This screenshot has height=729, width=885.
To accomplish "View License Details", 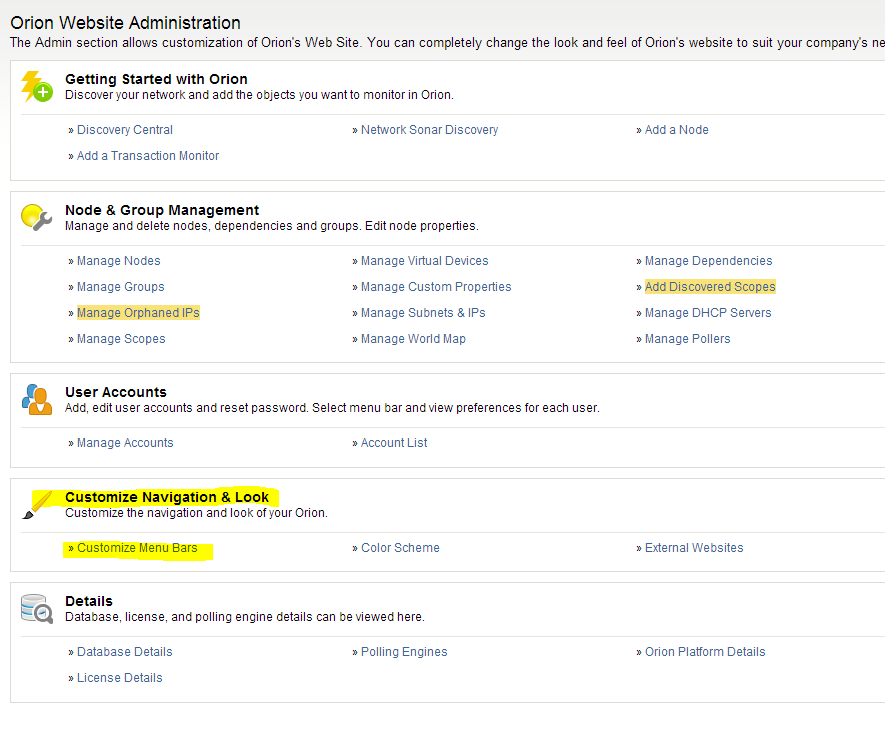I will pos(120,678).
